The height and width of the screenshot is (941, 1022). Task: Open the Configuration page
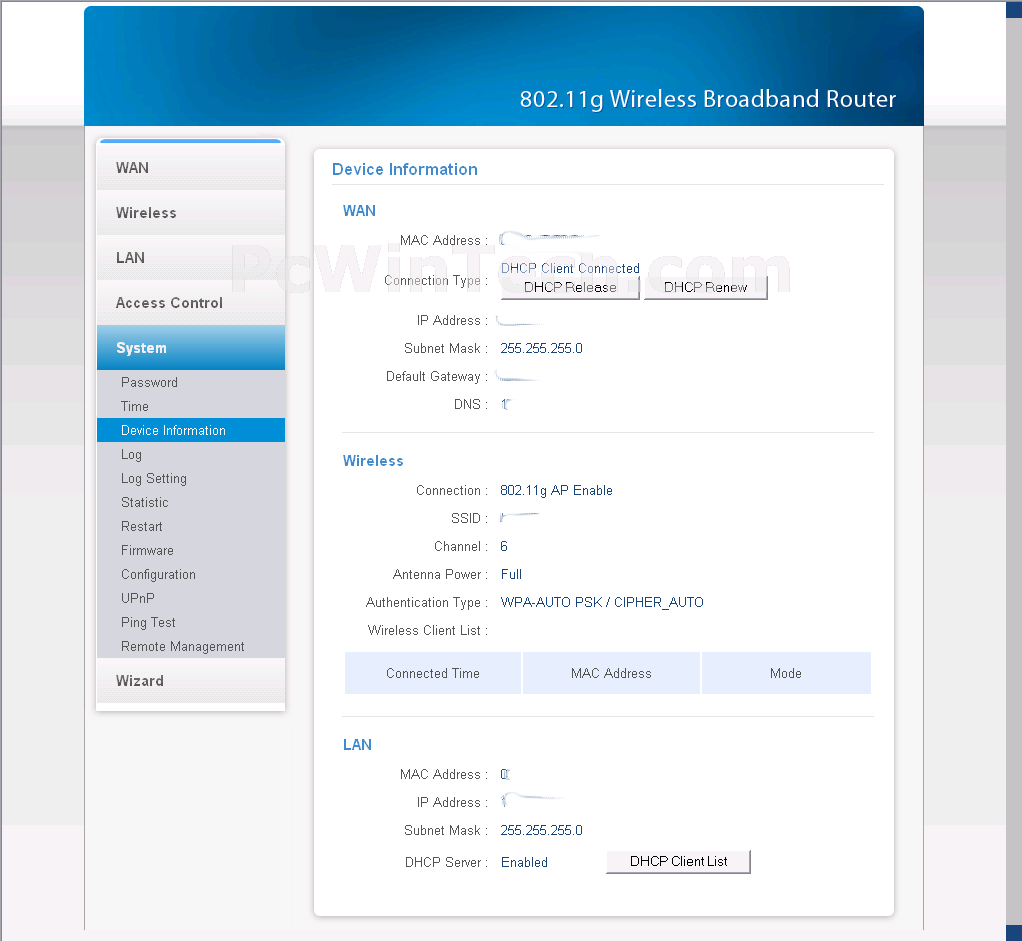158,575
